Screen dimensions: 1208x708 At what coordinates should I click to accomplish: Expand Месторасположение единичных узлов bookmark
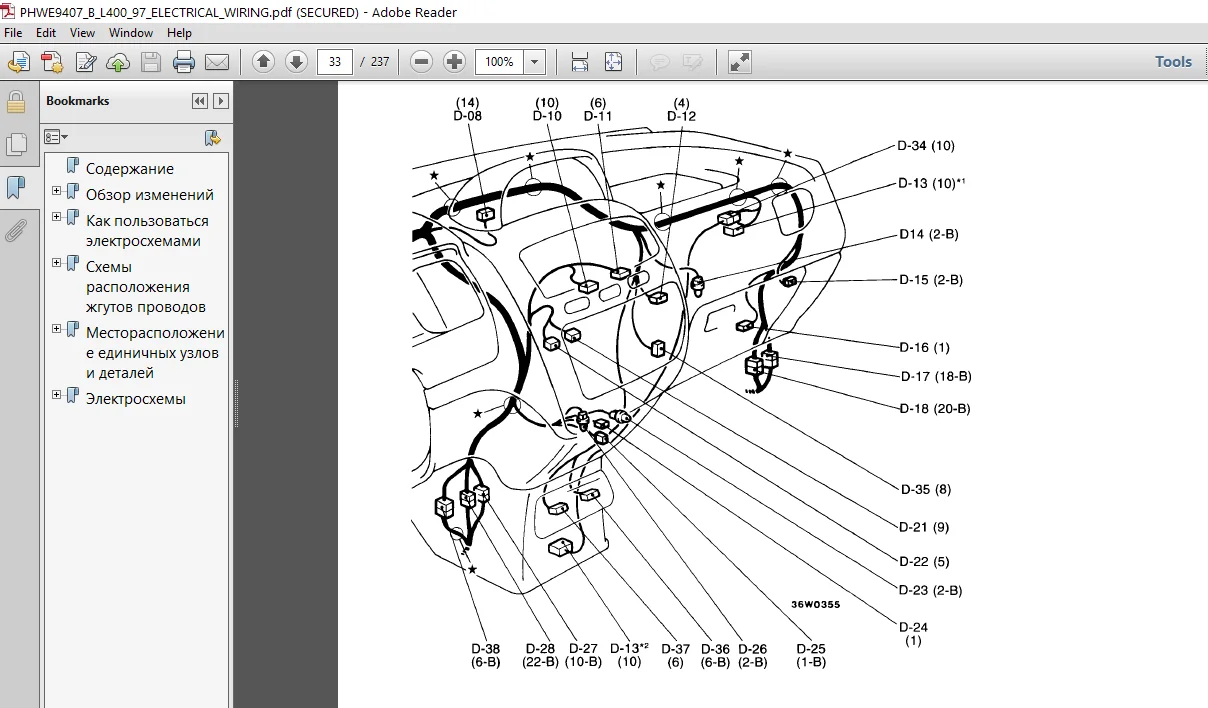coord(56,329)
